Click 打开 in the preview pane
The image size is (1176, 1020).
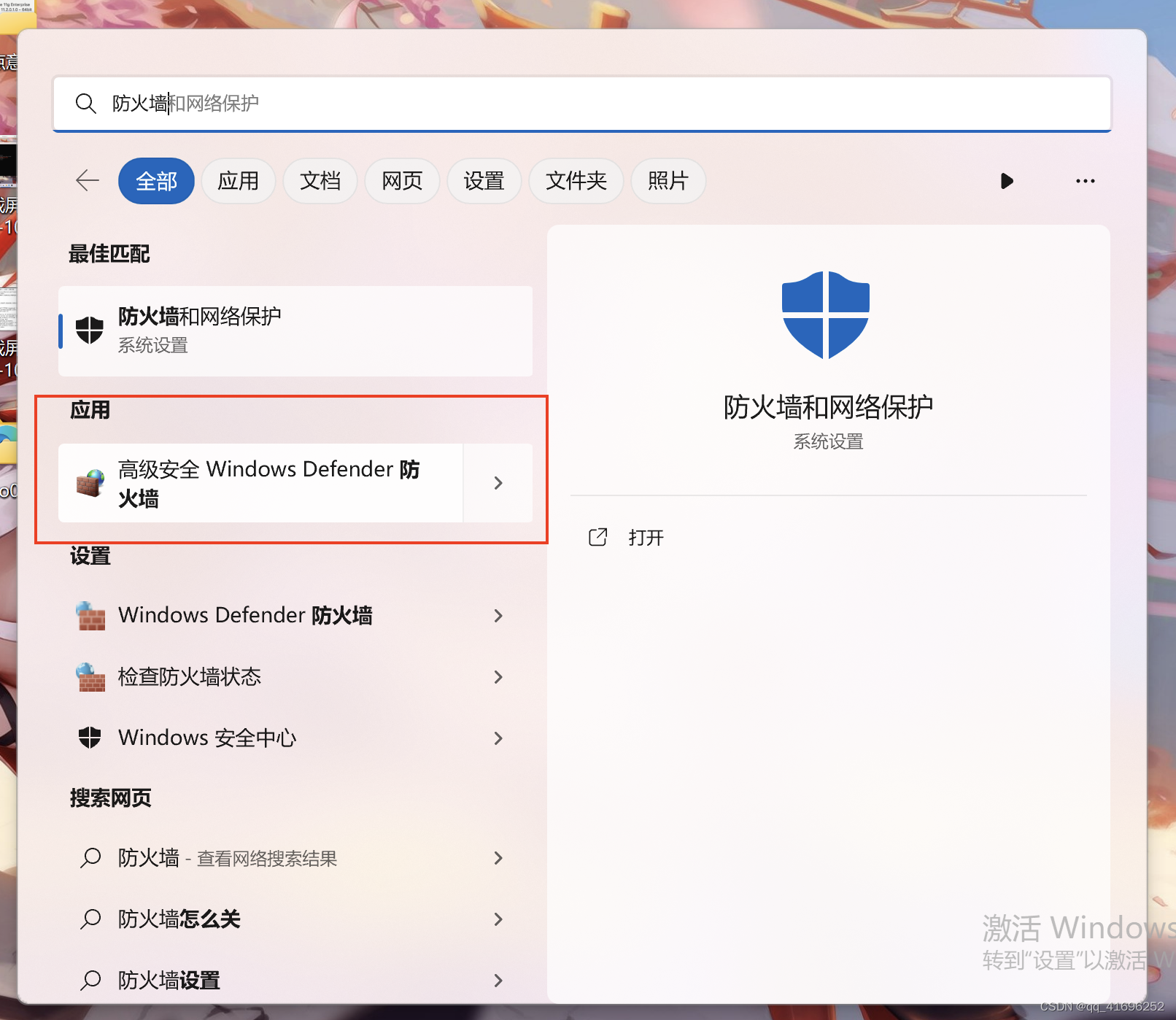tap(646, 538)
